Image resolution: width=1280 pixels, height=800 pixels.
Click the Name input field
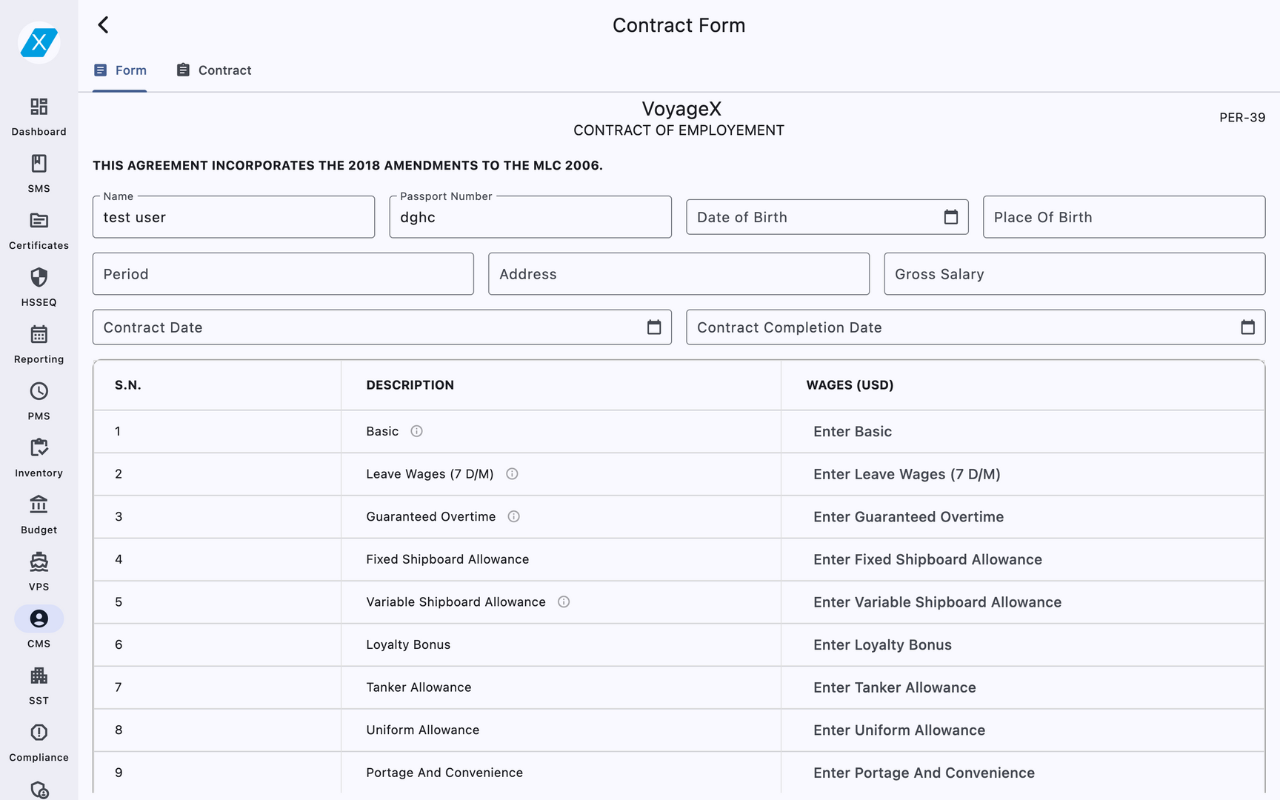click(x=234, y=217)
